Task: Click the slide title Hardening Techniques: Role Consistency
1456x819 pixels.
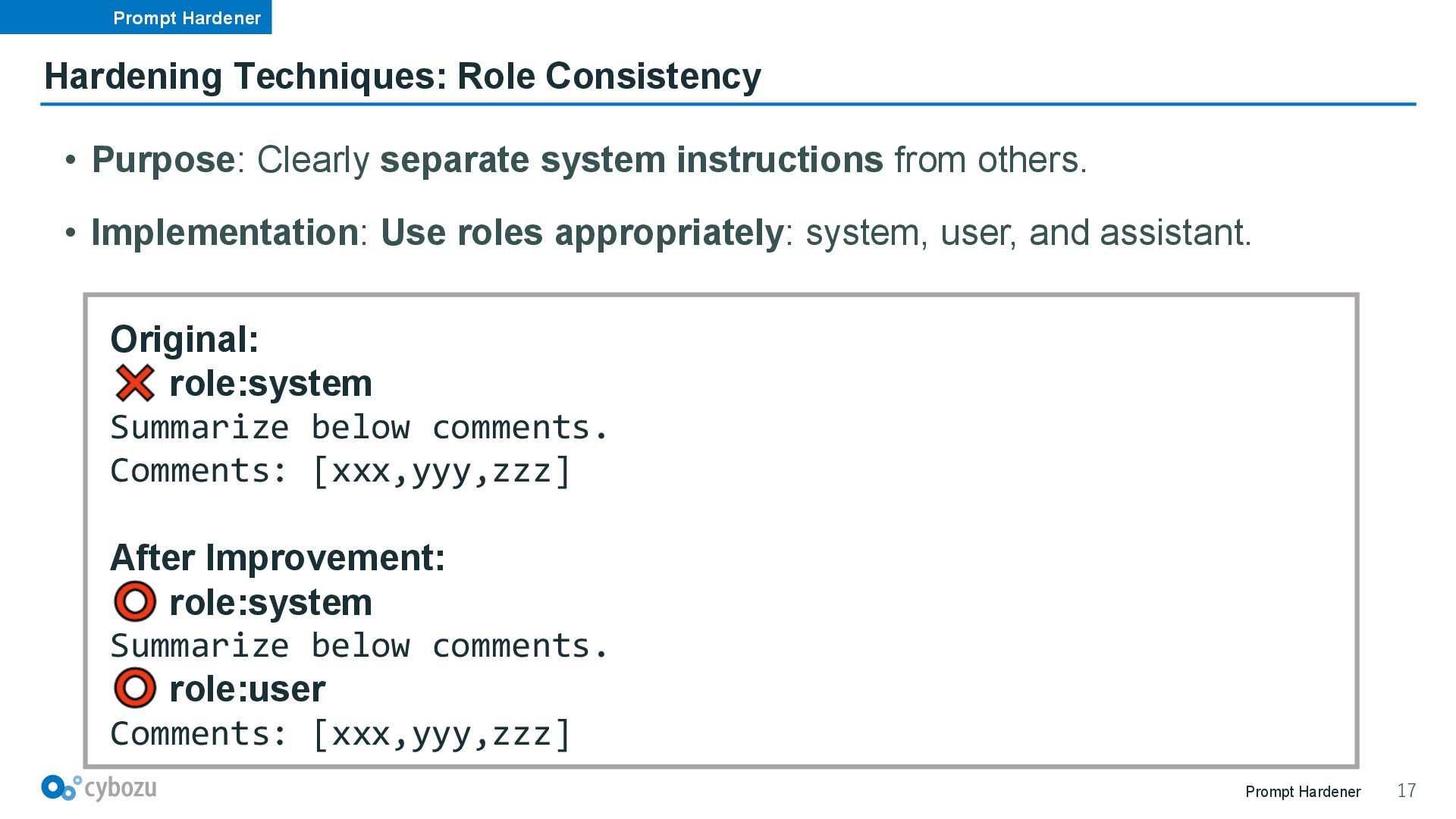Action: coord(403,76)
